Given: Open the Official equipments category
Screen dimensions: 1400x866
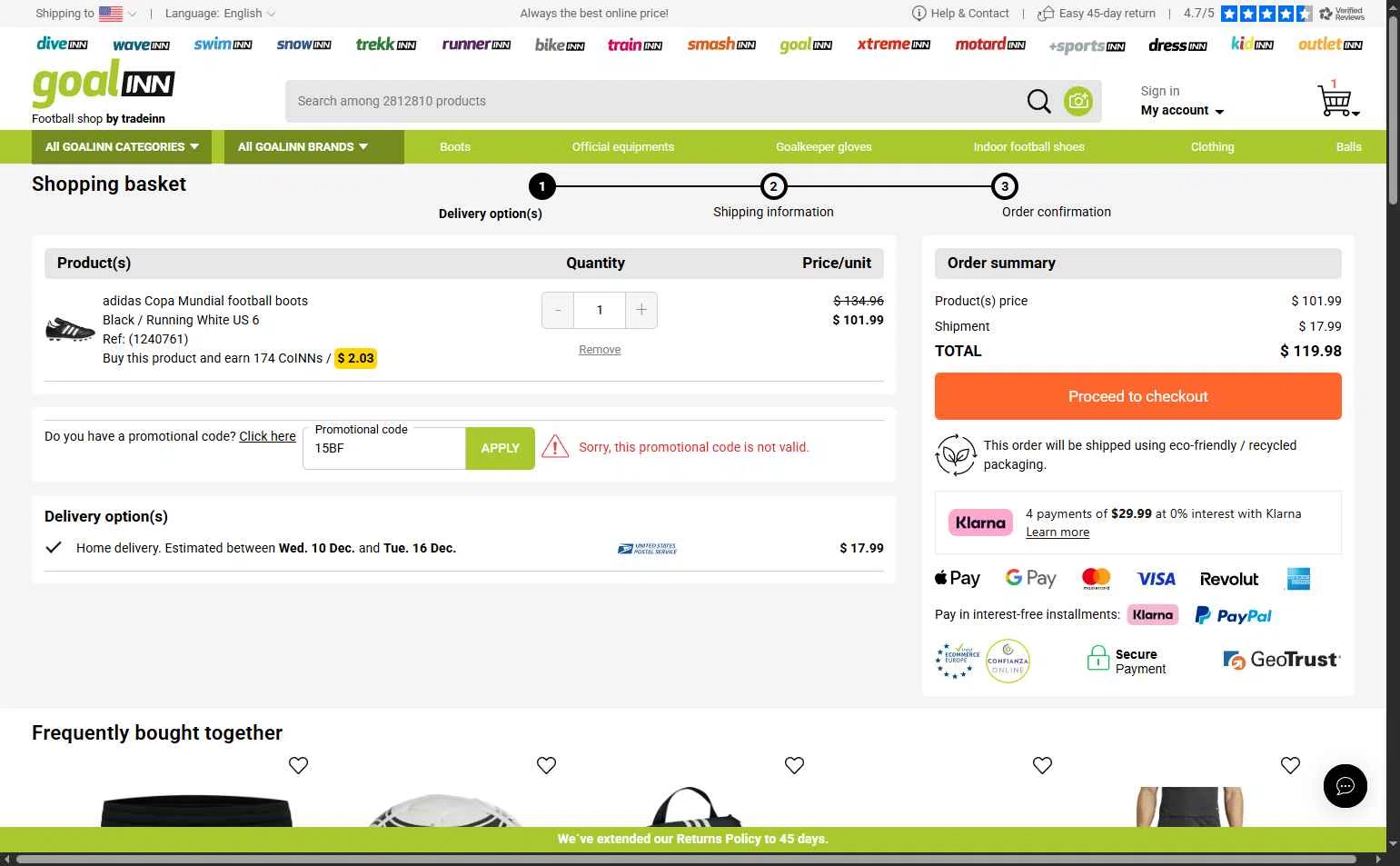Looking at the screenshot, I should 623,147.
